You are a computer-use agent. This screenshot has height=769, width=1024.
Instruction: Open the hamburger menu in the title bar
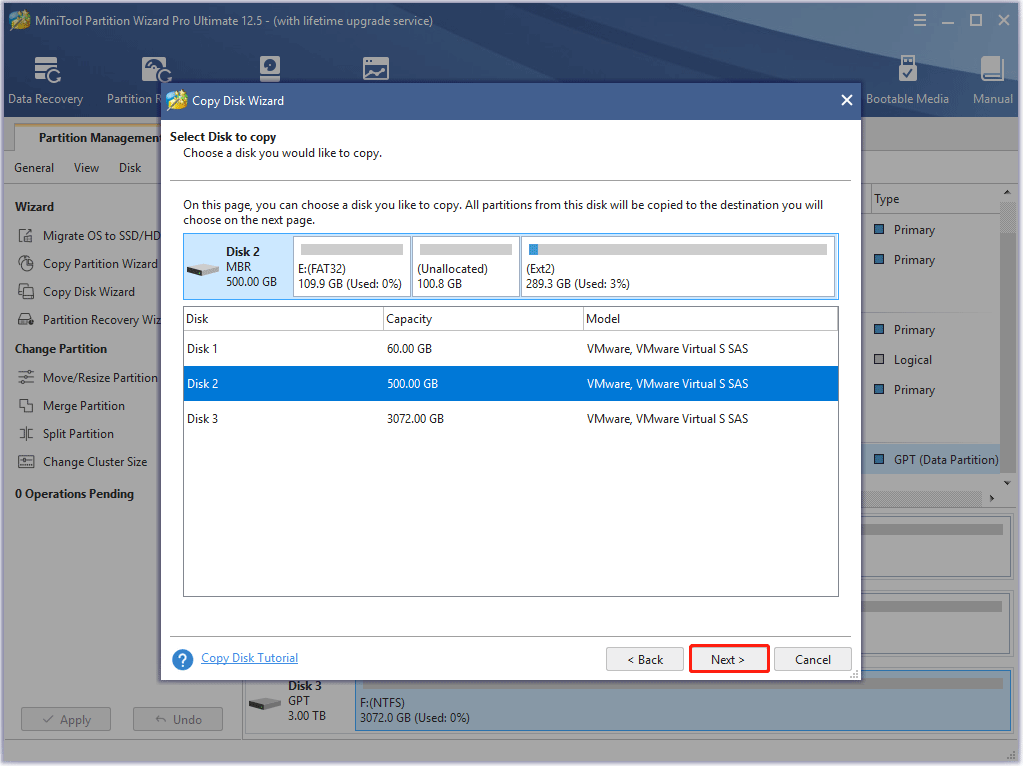point(918,19)
